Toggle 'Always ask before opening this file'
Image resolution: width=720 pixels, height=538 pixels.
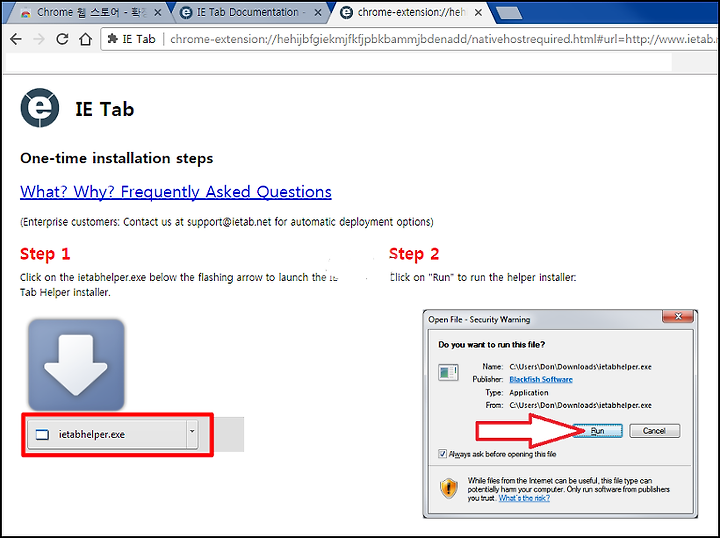(442, 454)
